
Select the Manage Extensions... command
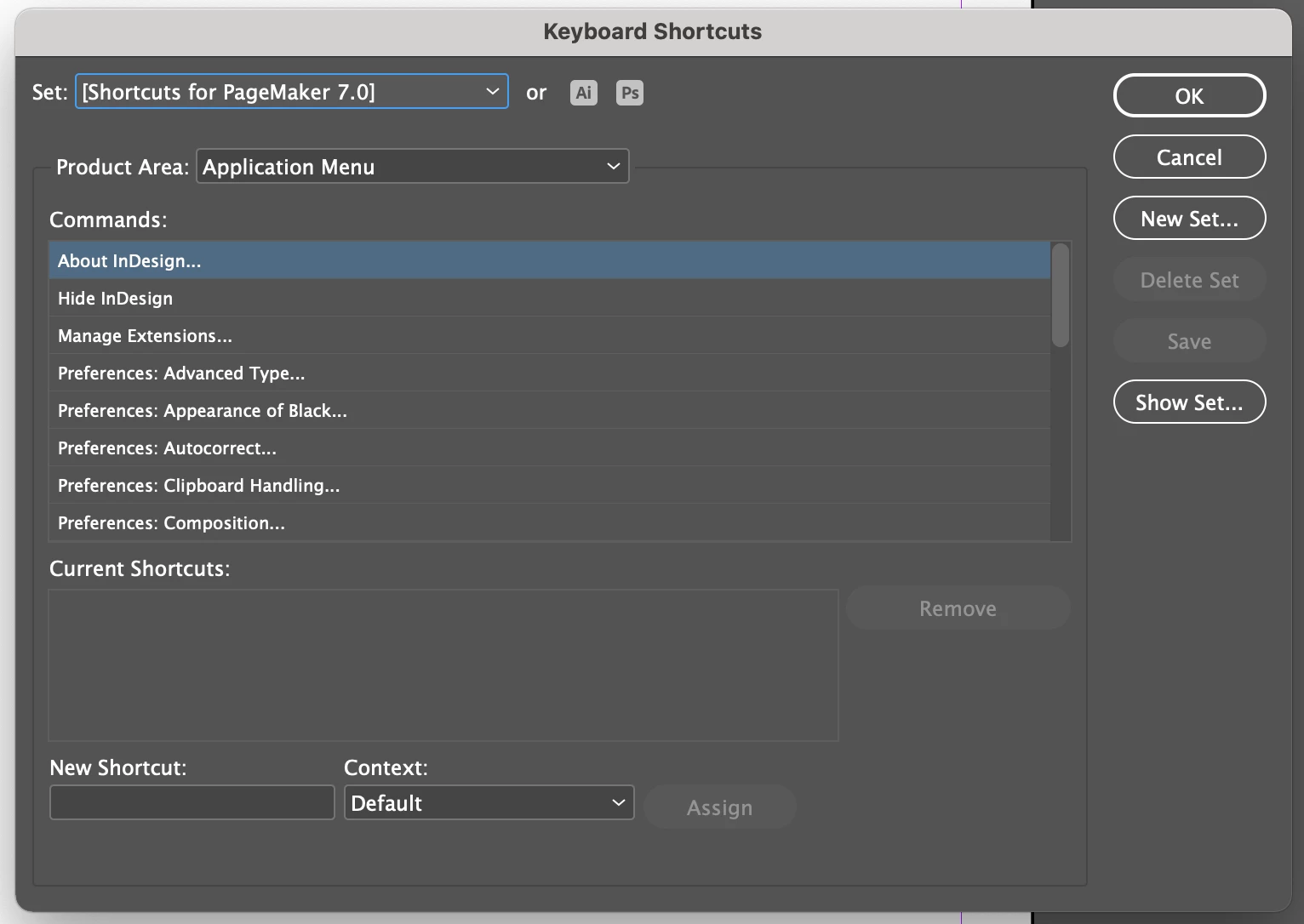coord(550,335)
